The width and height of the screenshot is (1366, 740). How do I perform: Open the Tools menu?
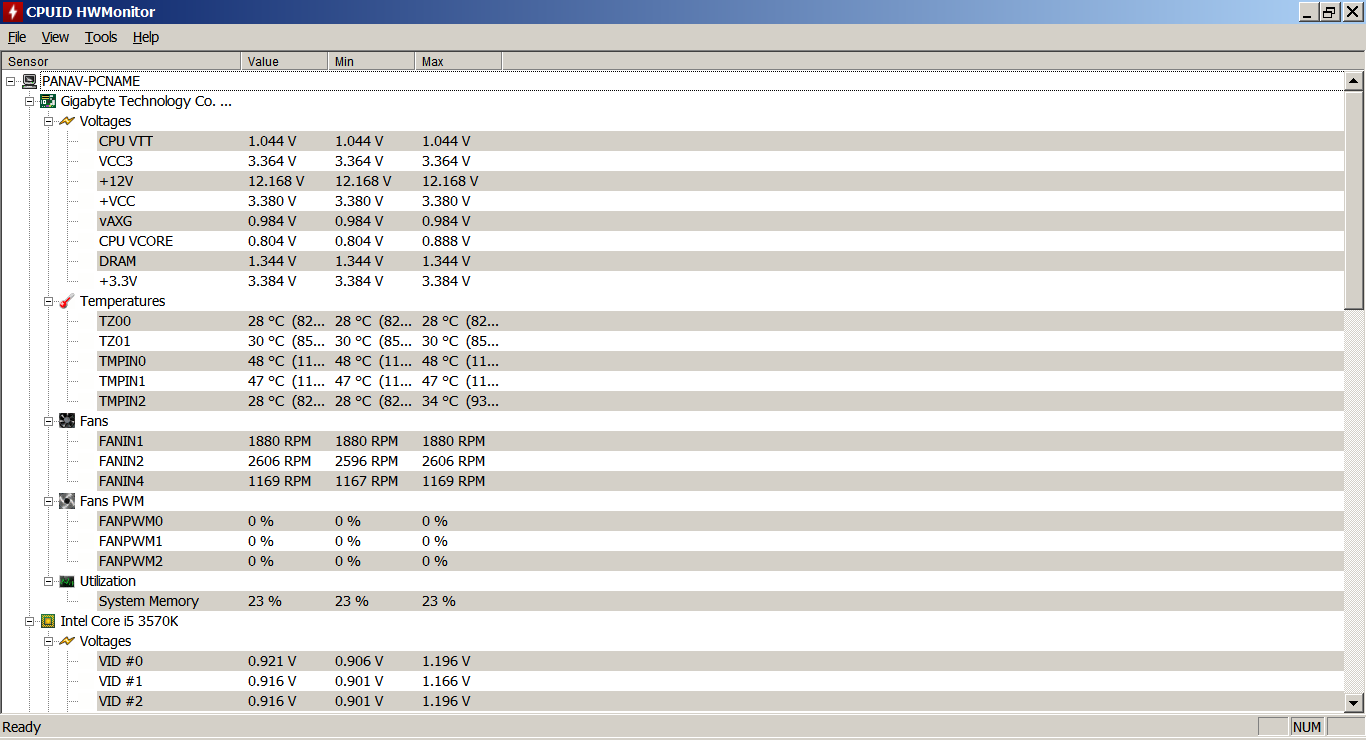[x=101, y=37]
